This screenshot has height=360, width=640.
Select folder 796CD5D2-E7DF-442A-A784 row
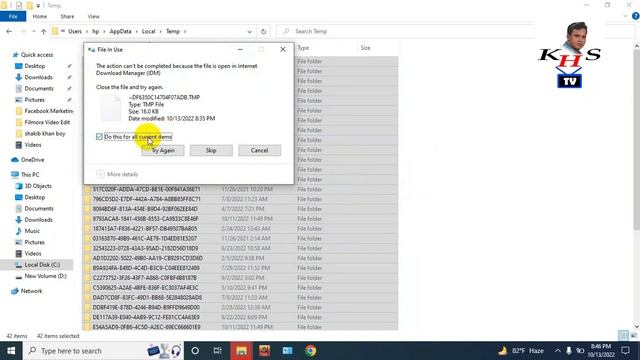[240, 199]
